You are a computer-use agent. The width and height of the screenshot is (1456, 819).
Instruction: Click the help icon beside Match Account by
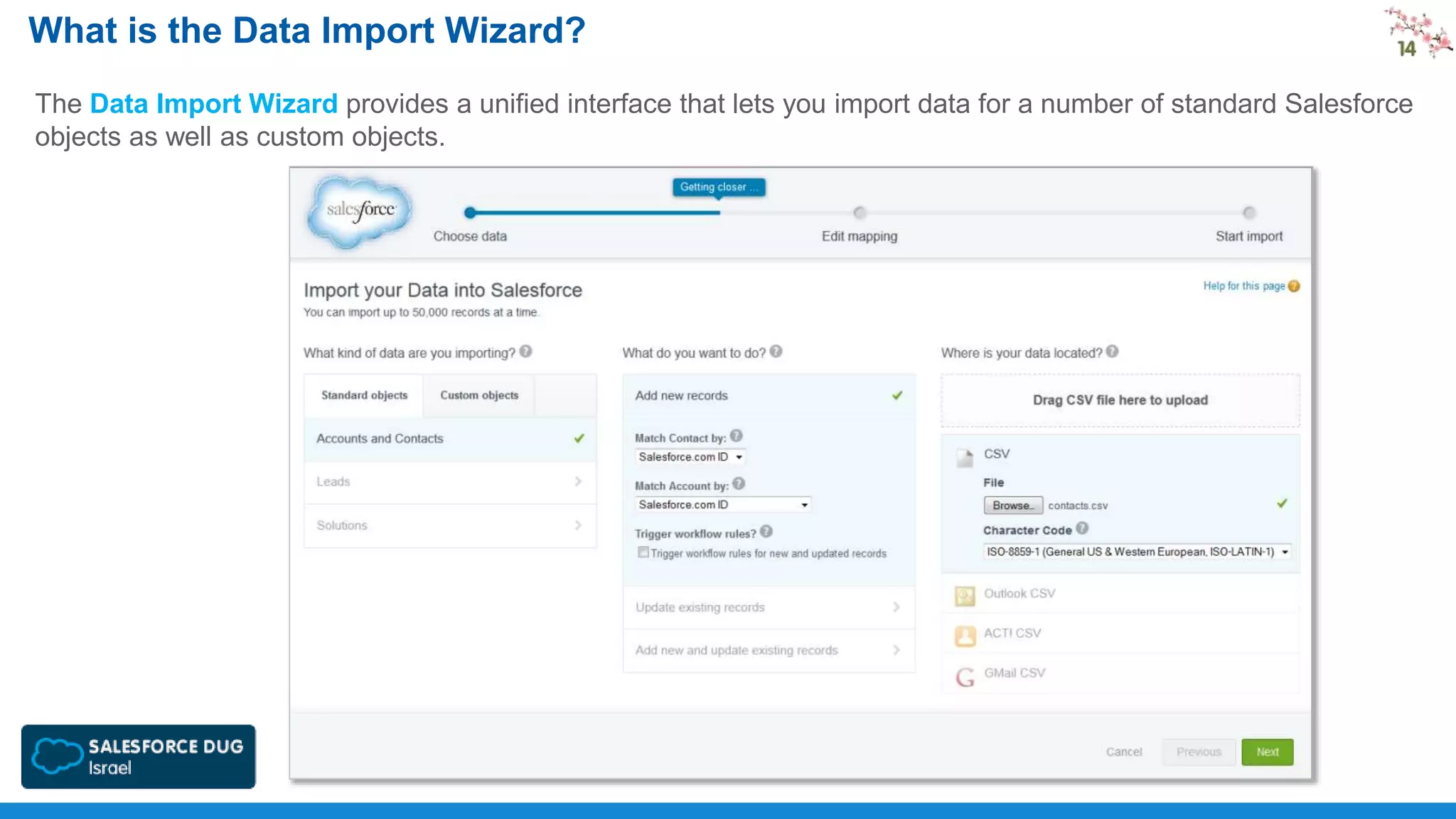[739, 483]
